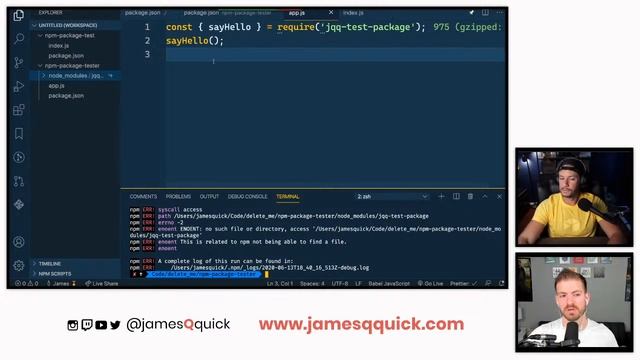Click the @jamesQquick handle text
Viewport: 640px width, 360px height.
(x=178, y=324)
